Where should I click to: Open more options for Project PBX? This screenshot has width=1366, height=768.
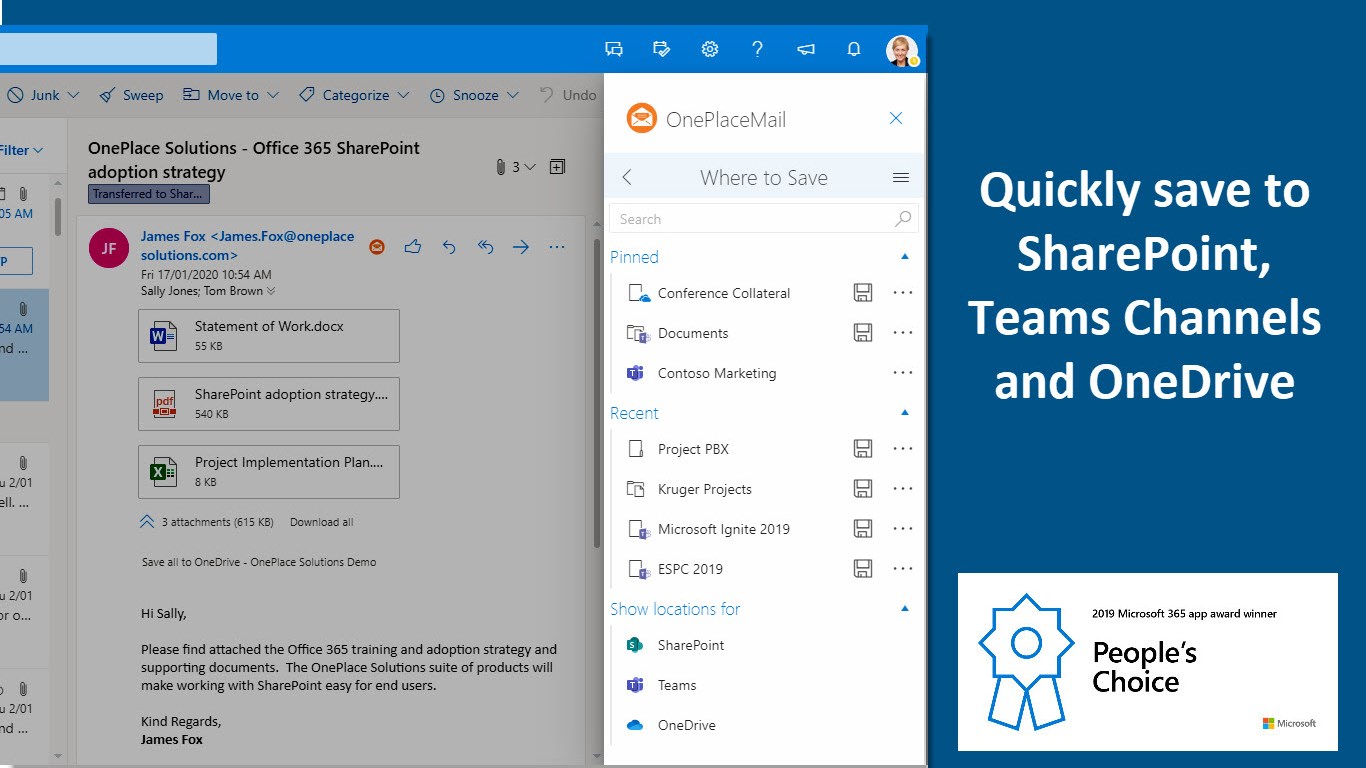pyautogui.click(x=903, y=449)
